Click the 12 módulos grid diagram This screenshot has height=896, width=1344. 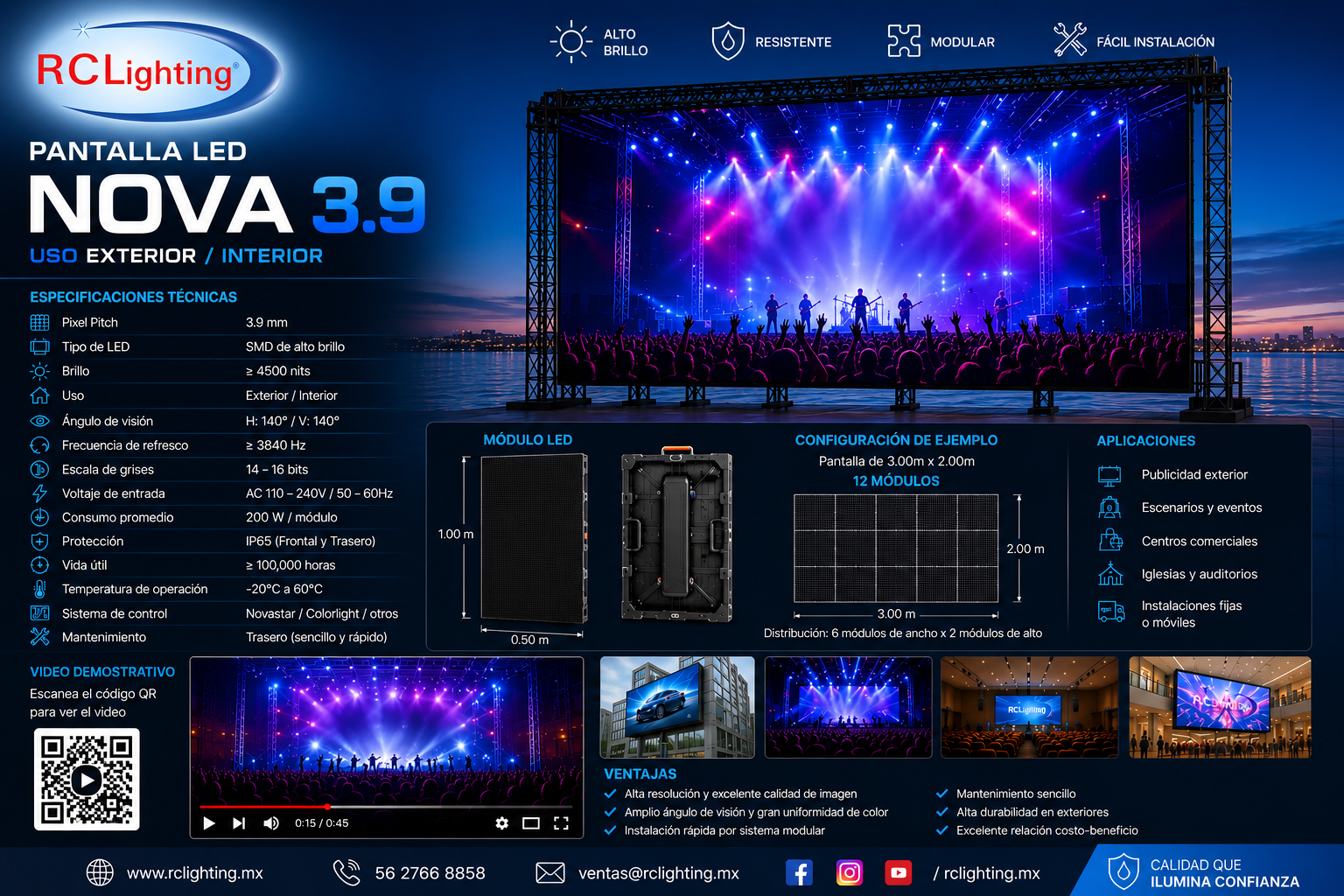click(896, 549)
